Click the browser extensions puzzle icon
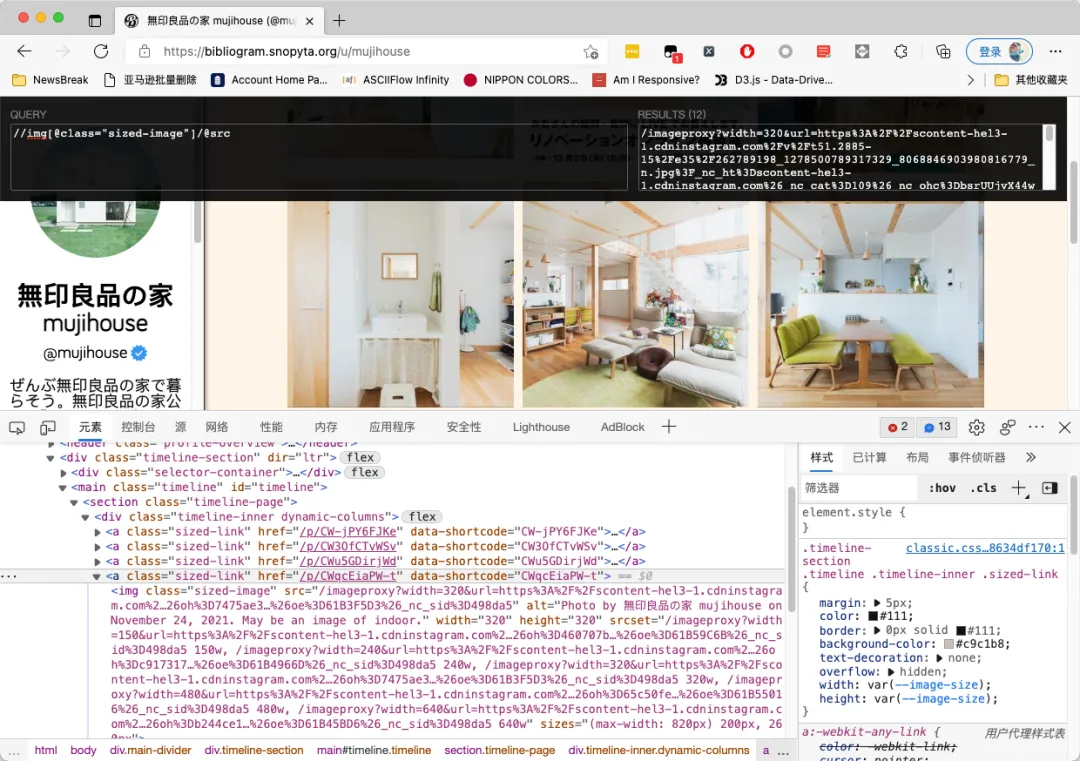This screenshot has height=761, width=1080. [901, 52]
